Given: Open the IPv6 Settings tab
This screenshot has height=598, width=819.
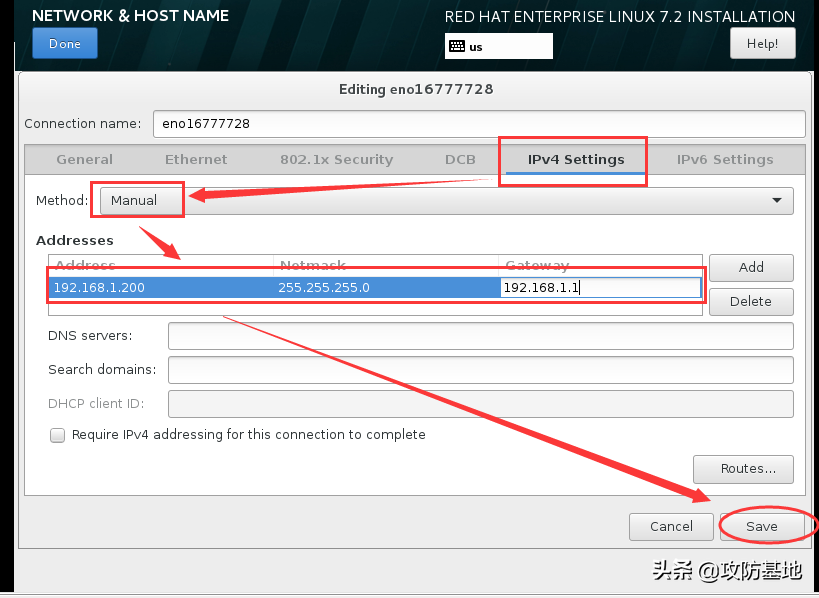Looking at the screenshot, I should pos(724,160).
